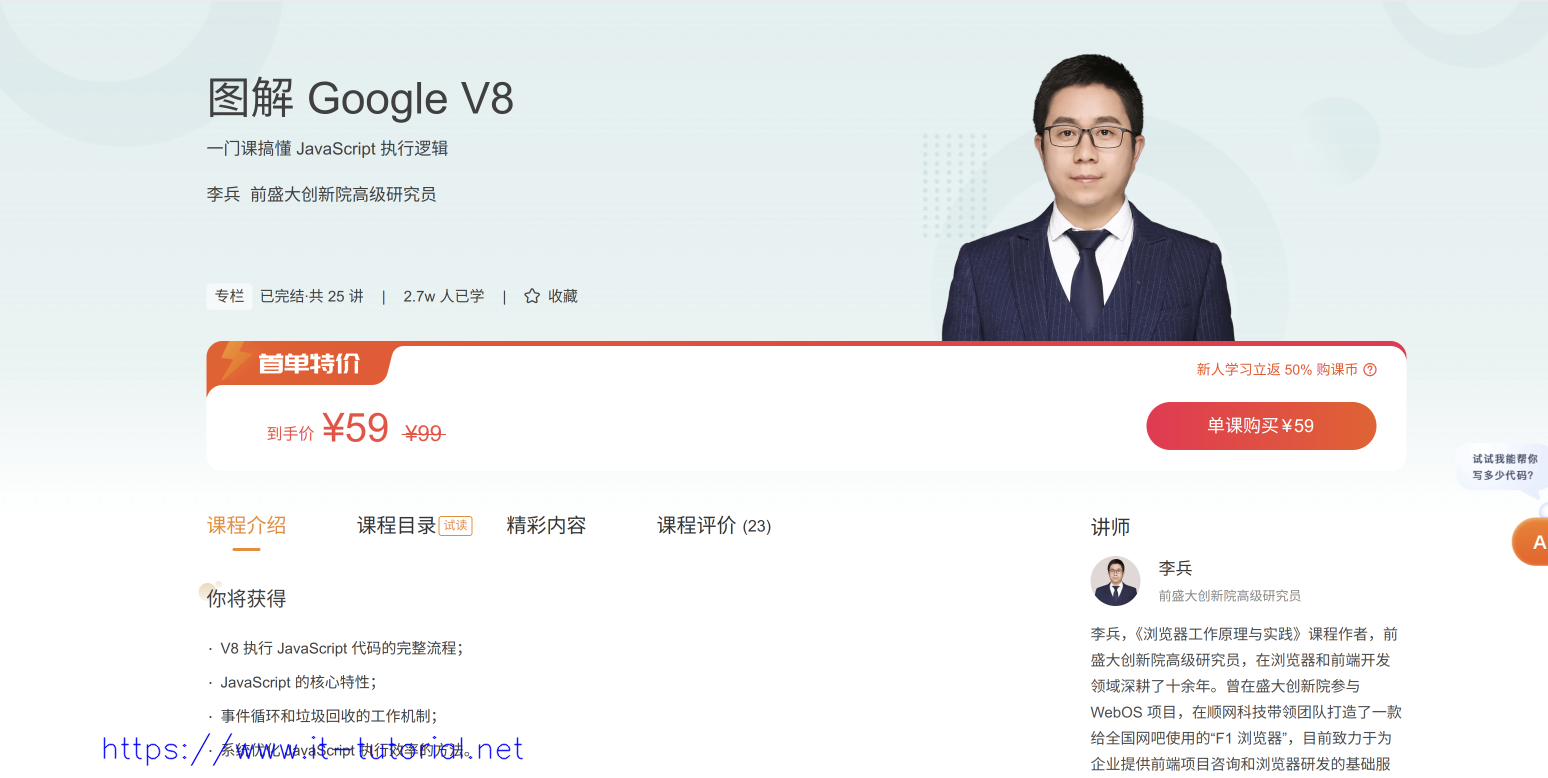
Task: Click the large instructor photo in the banner
Action: point(1088,198)
